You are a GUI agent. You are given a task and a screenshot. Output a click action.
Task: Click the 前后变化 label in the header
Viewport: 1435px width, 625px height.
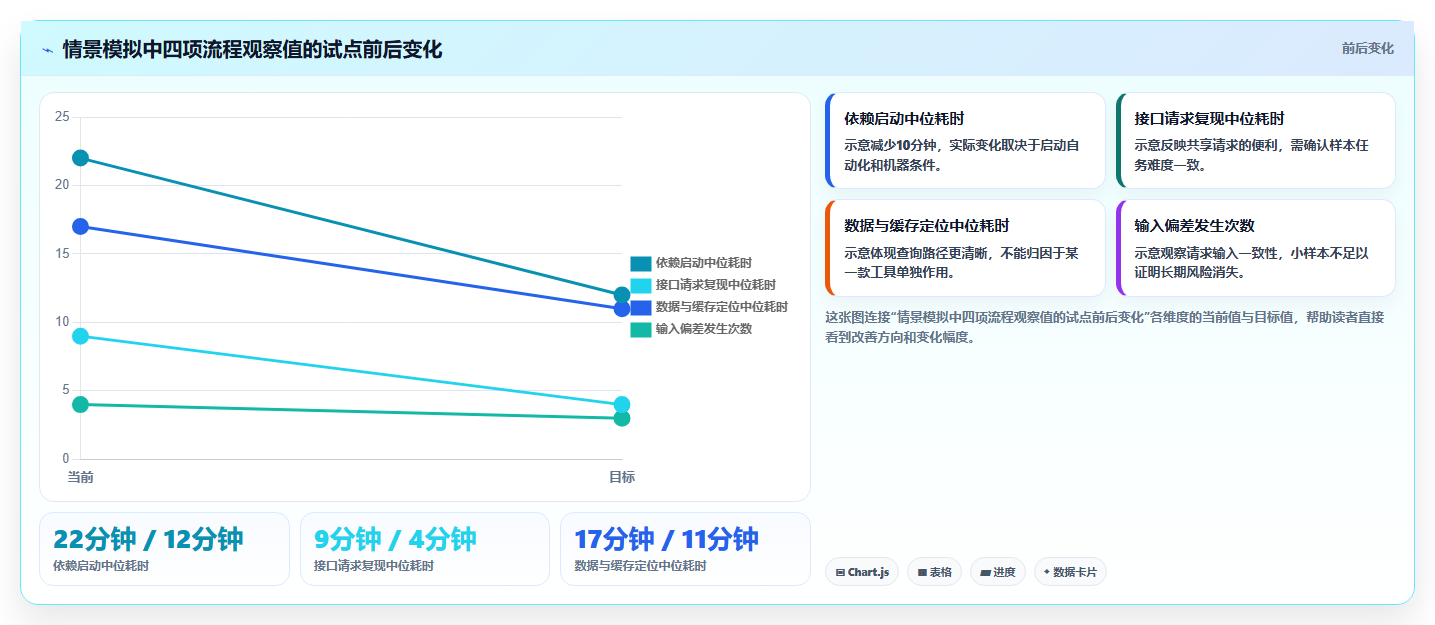pos(1367,48)
